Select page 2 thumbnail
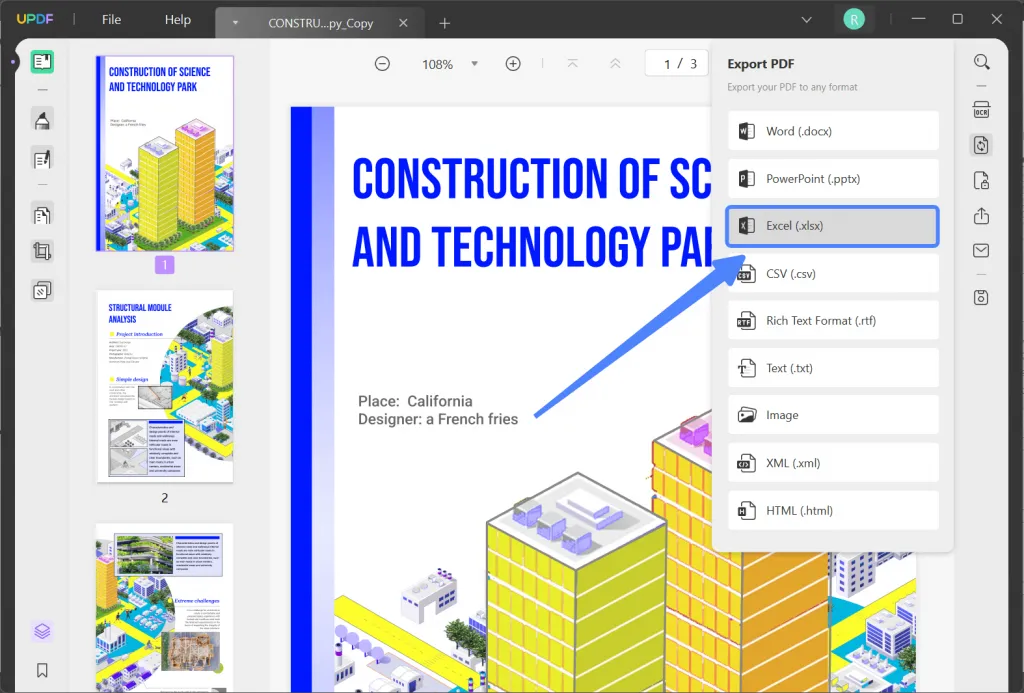The width and height of the screenshot is (1024, 693). pyautogui.click(x=164, y=386)
